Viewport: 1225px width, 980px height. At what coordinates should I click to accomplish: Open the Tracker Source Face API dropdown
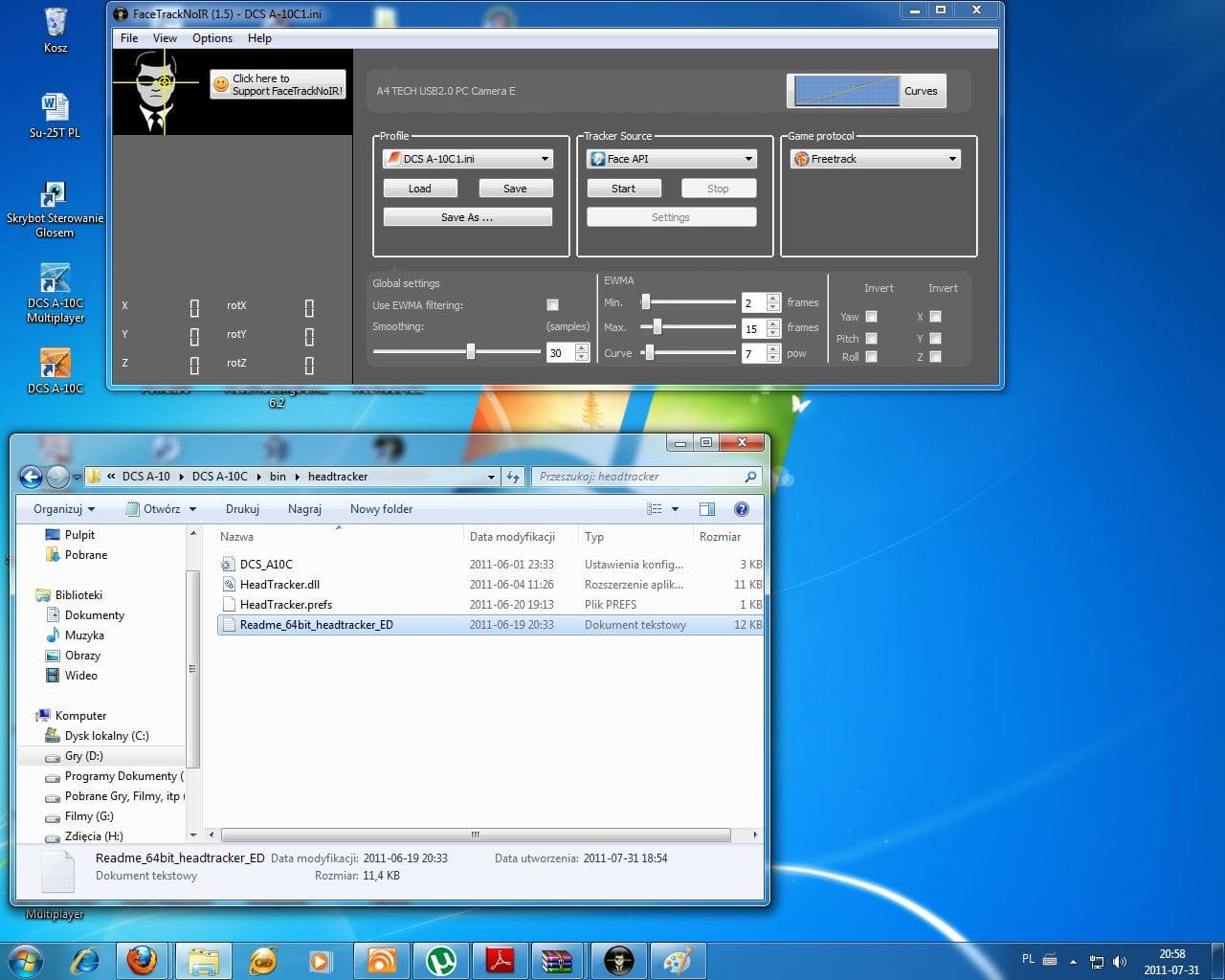pos(671,159)
